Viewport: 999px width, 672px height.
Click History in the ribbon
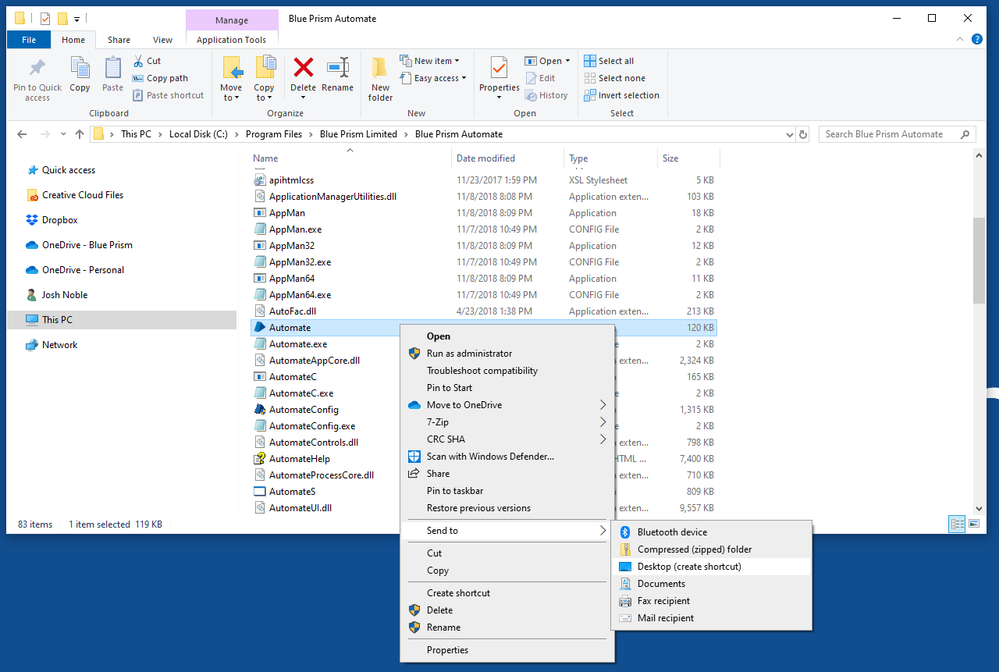(546, 96)
